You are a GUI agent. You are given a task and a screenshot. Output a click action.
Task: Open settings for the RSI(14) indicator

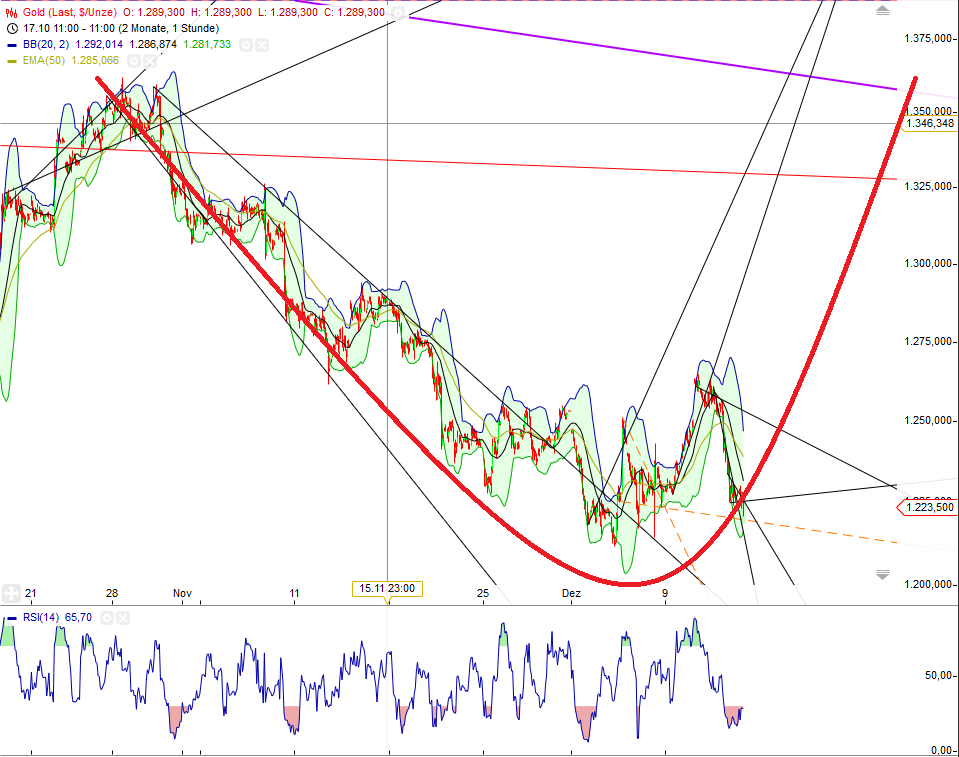[x=108, y=617]
